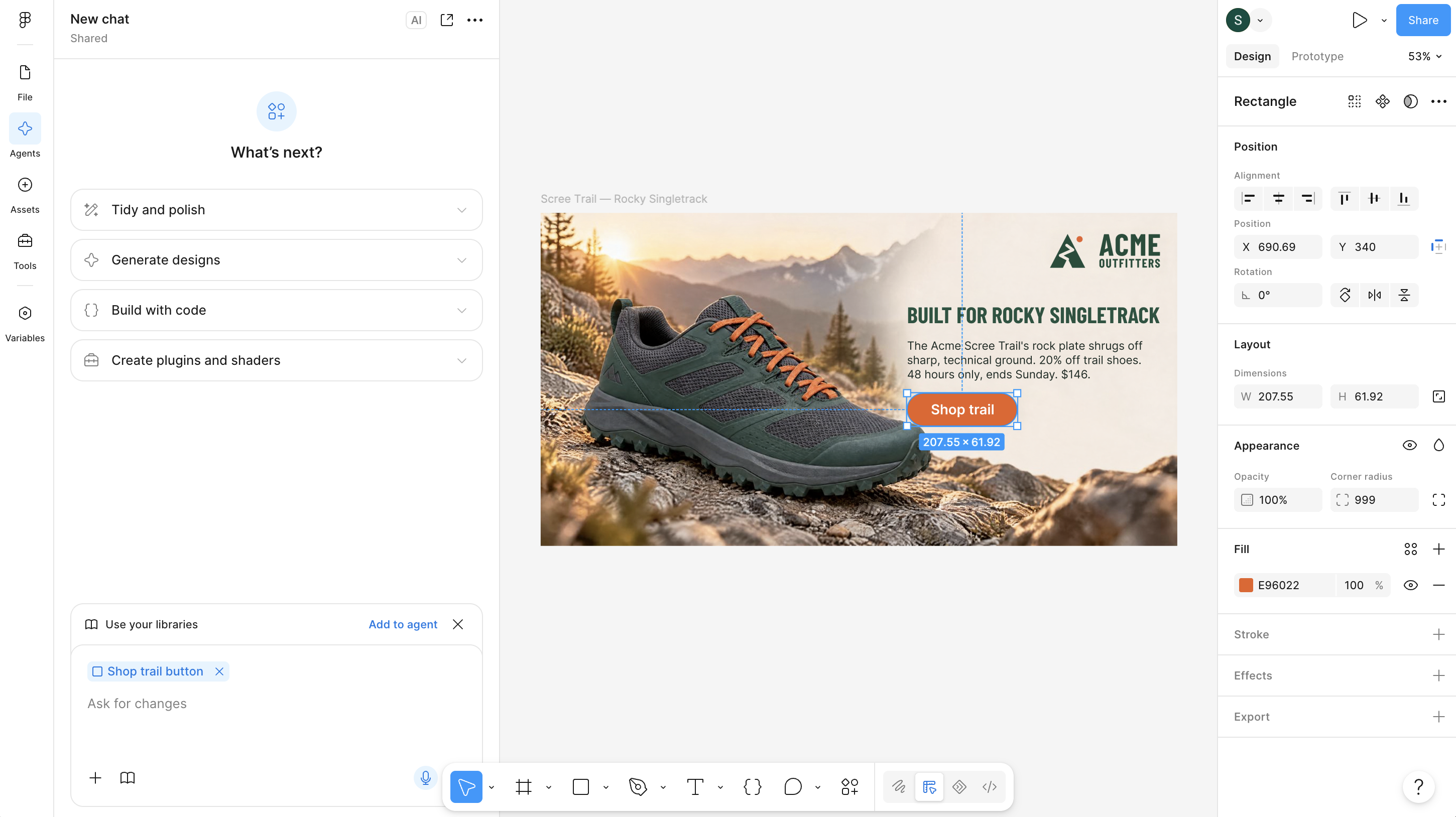The height and width of the screenshot is (817, 1456).
Task: Add an Effect with plus
Action: coord(1438,676)
